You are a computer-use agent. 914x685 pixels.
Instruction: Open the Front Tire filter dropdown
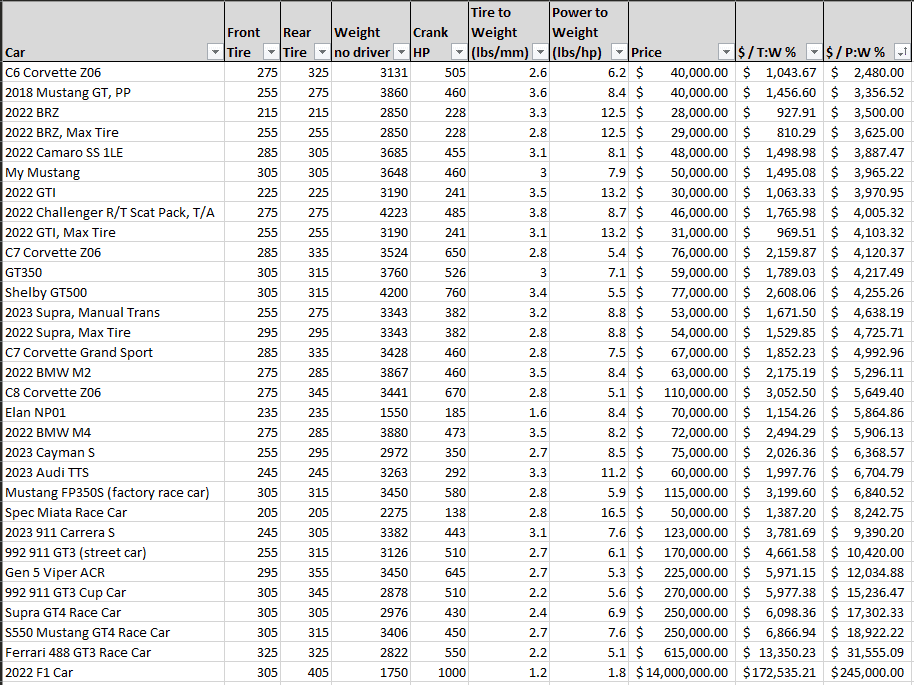point(271,52)
